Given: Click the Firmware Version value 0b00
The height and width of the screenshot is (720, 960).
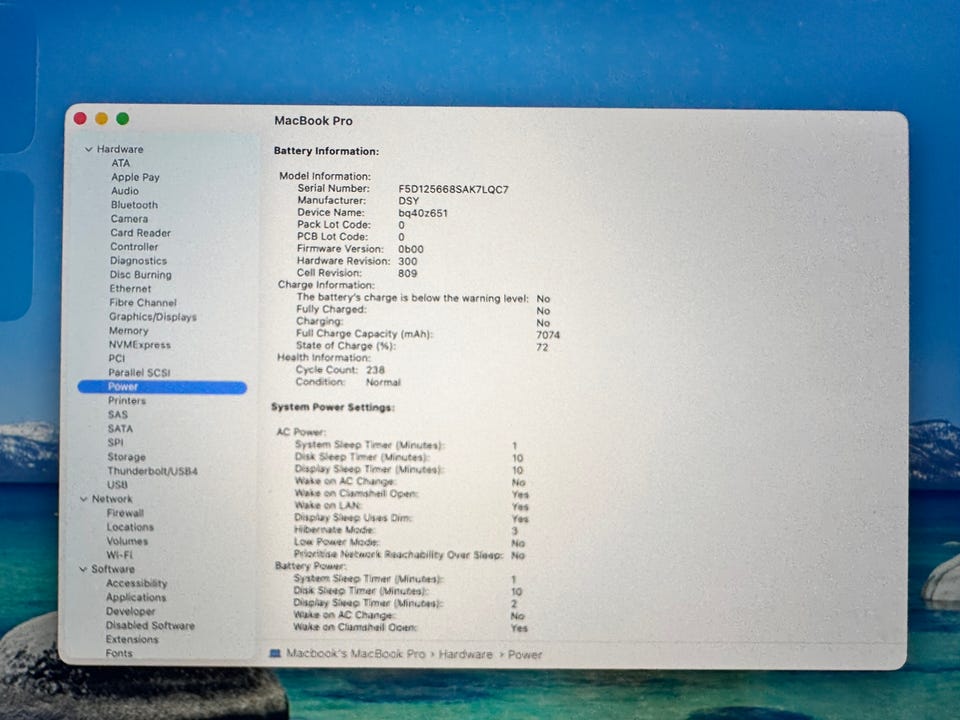Looking at the screenshot, I should point(410,250).
